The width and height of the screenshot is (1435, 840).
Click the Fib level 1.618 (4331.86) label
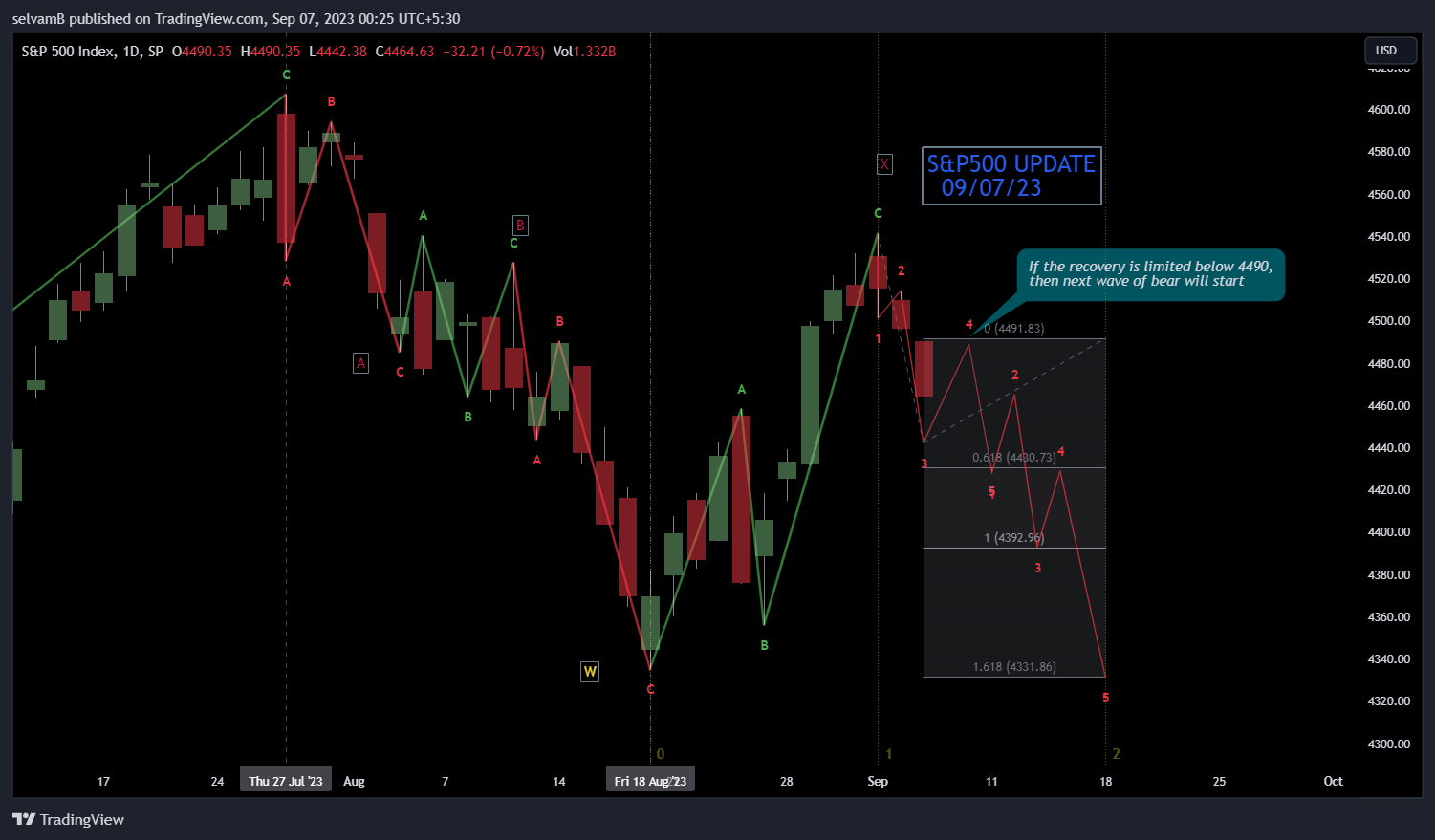1014,667
